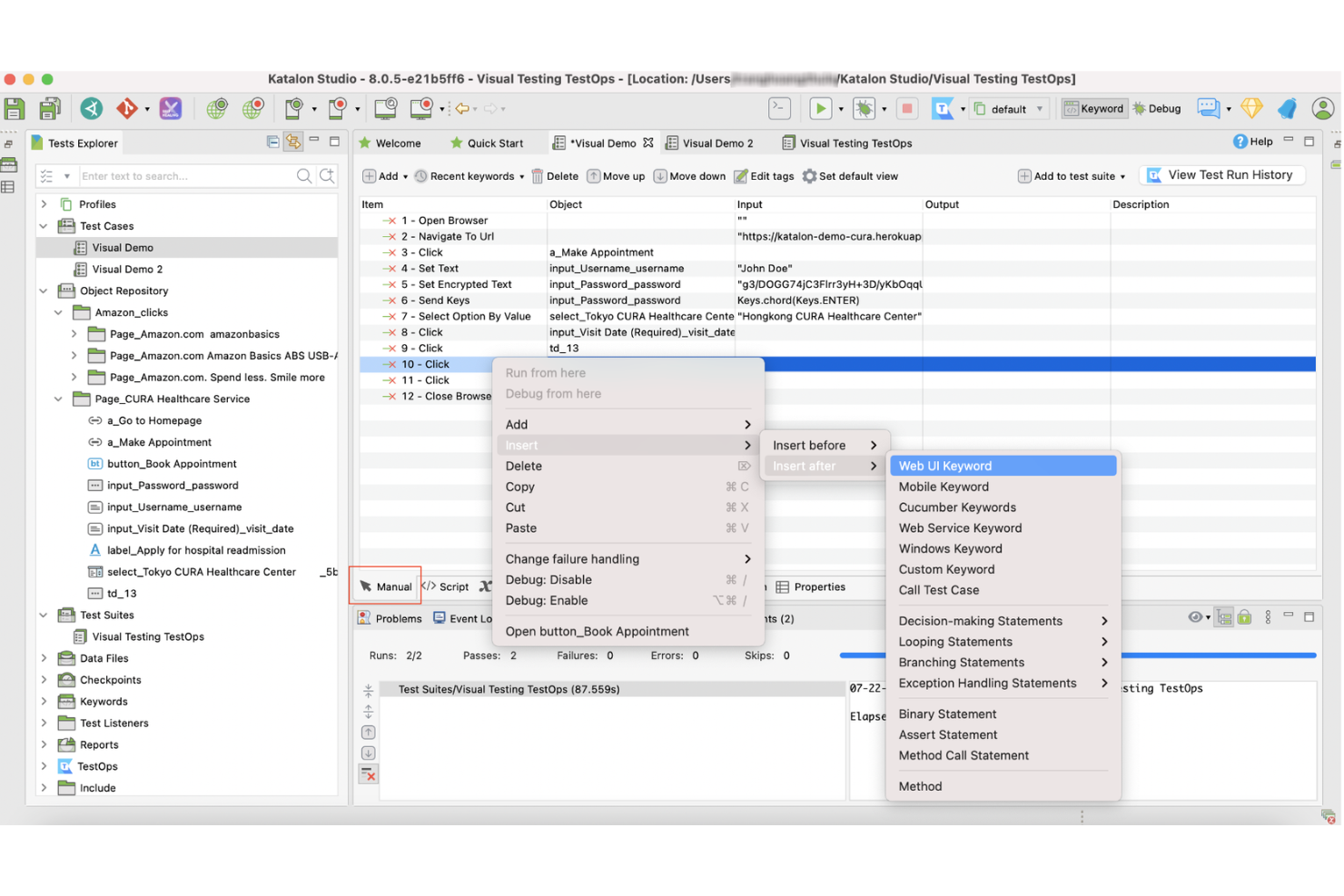Click the Set default view button
This screenshot has height=896, width=1344.
850,175
